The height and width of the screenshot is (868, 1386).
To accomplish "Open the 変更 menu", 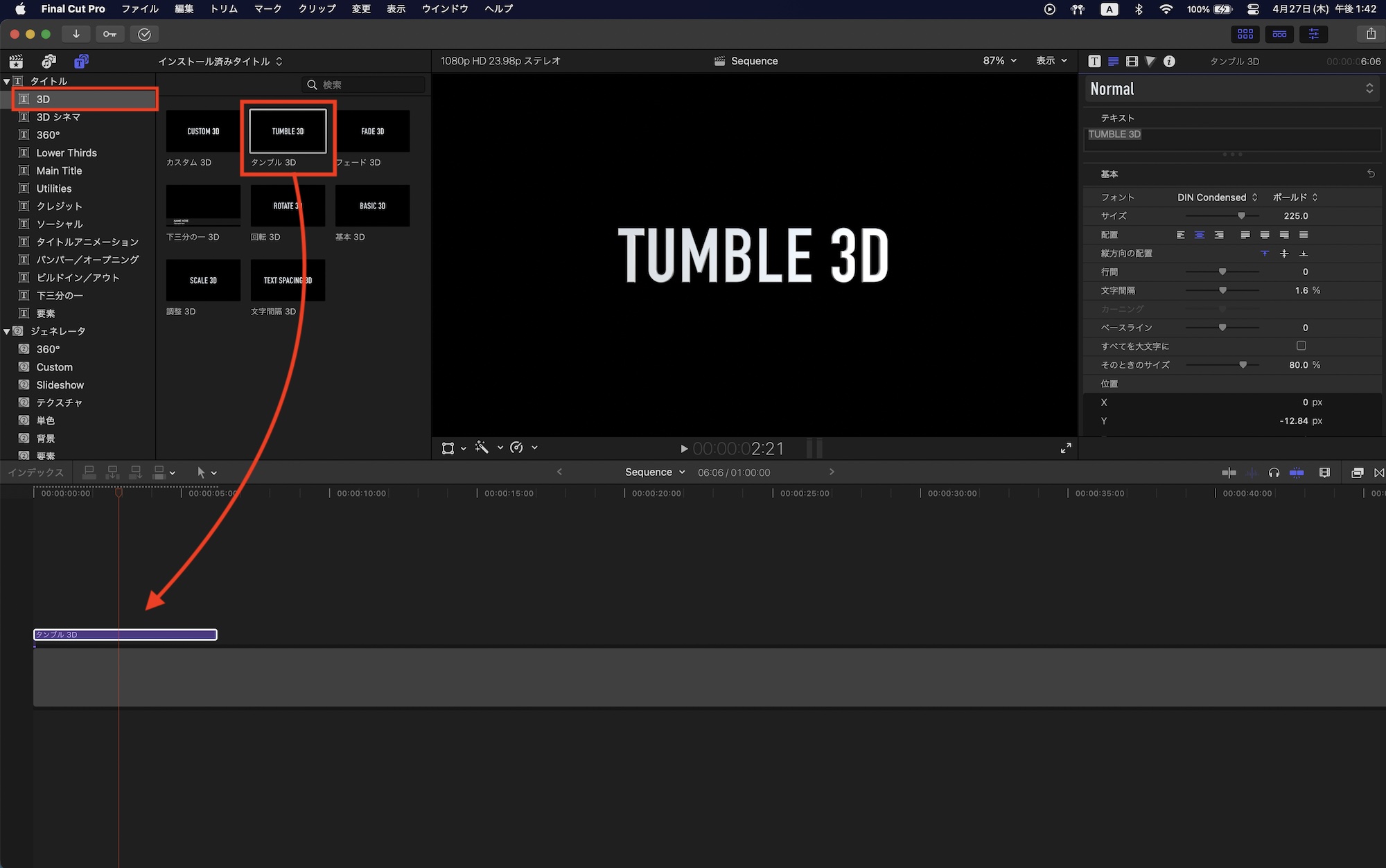I will (360, 9).
